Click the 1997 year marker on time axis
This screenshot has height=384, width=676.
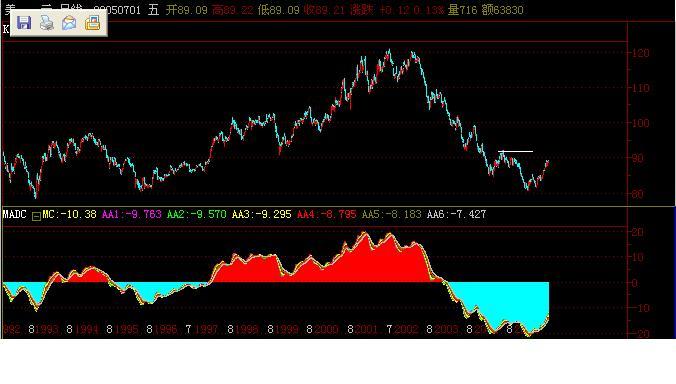206,330
